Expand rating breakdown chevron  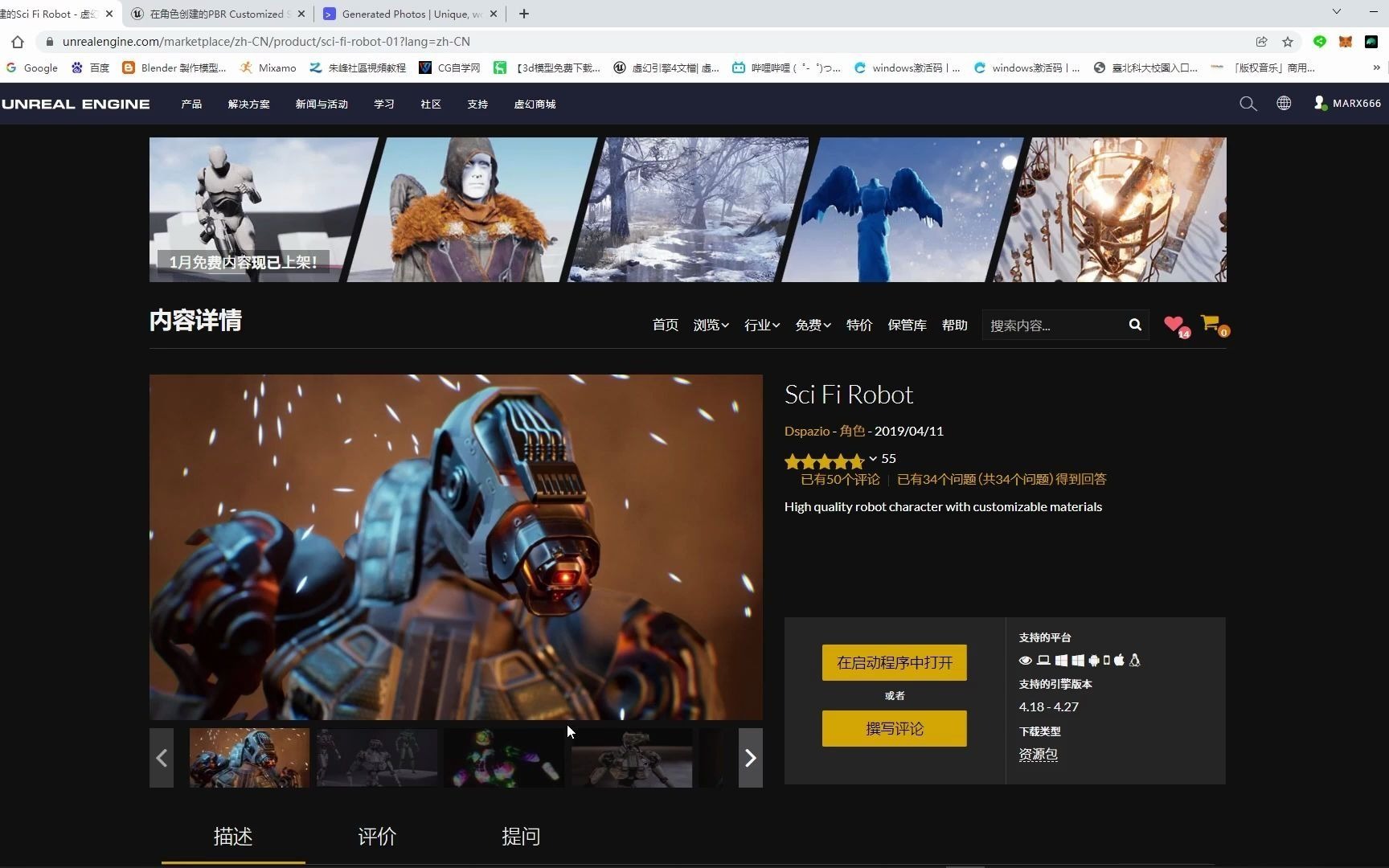[x=873, y=459]
